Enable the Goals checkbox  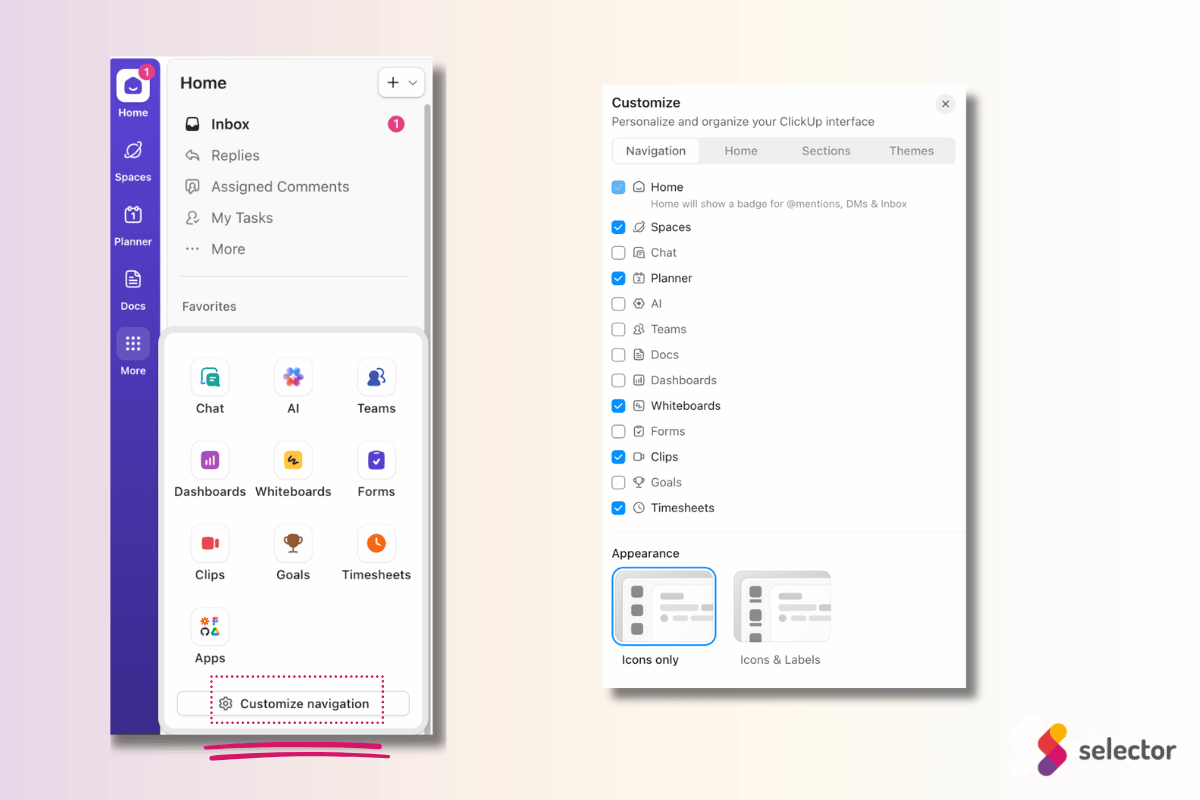tap(618, 482)
